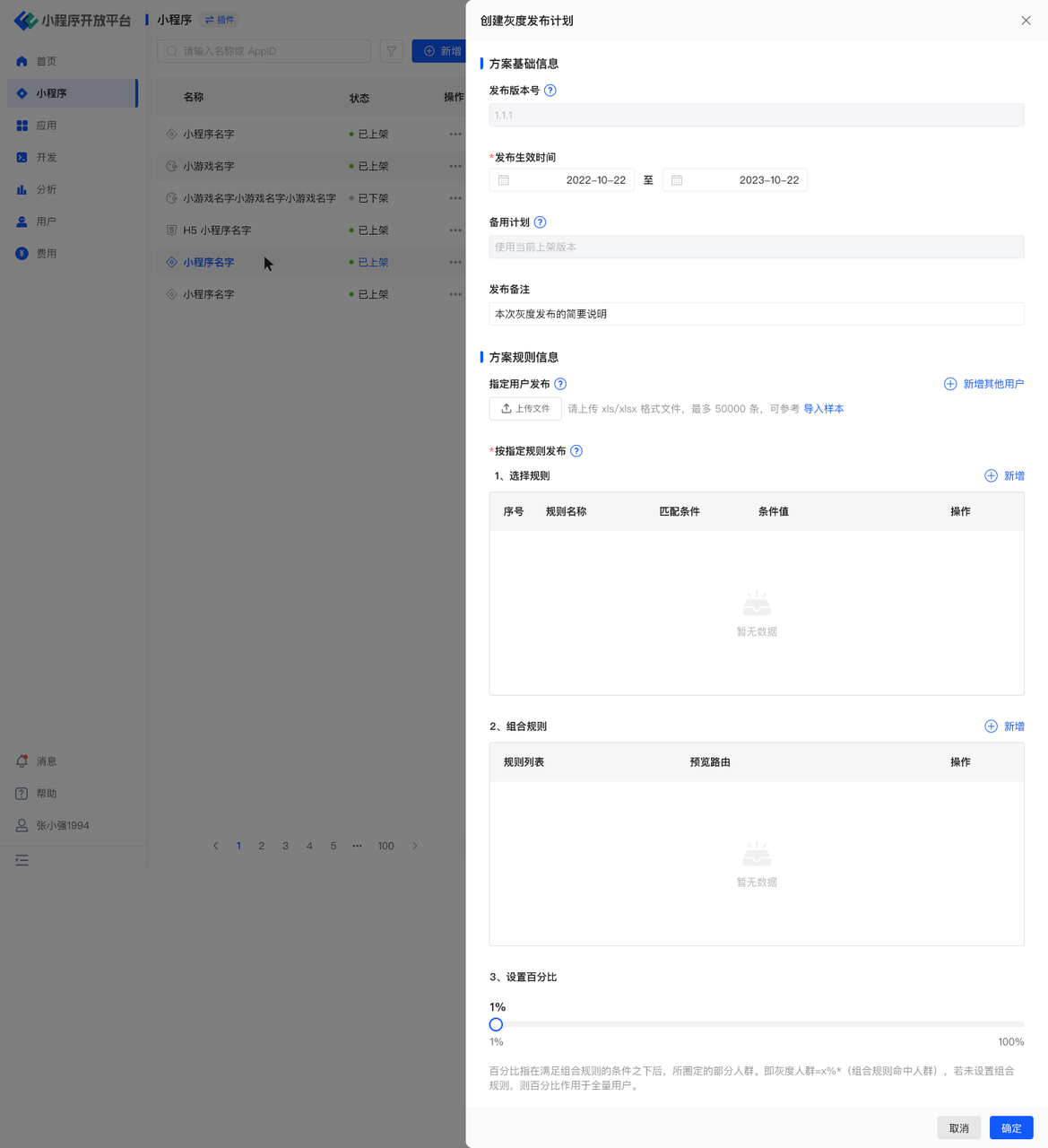
Task: Click the 上传文件 button
Action: point(525,409)
